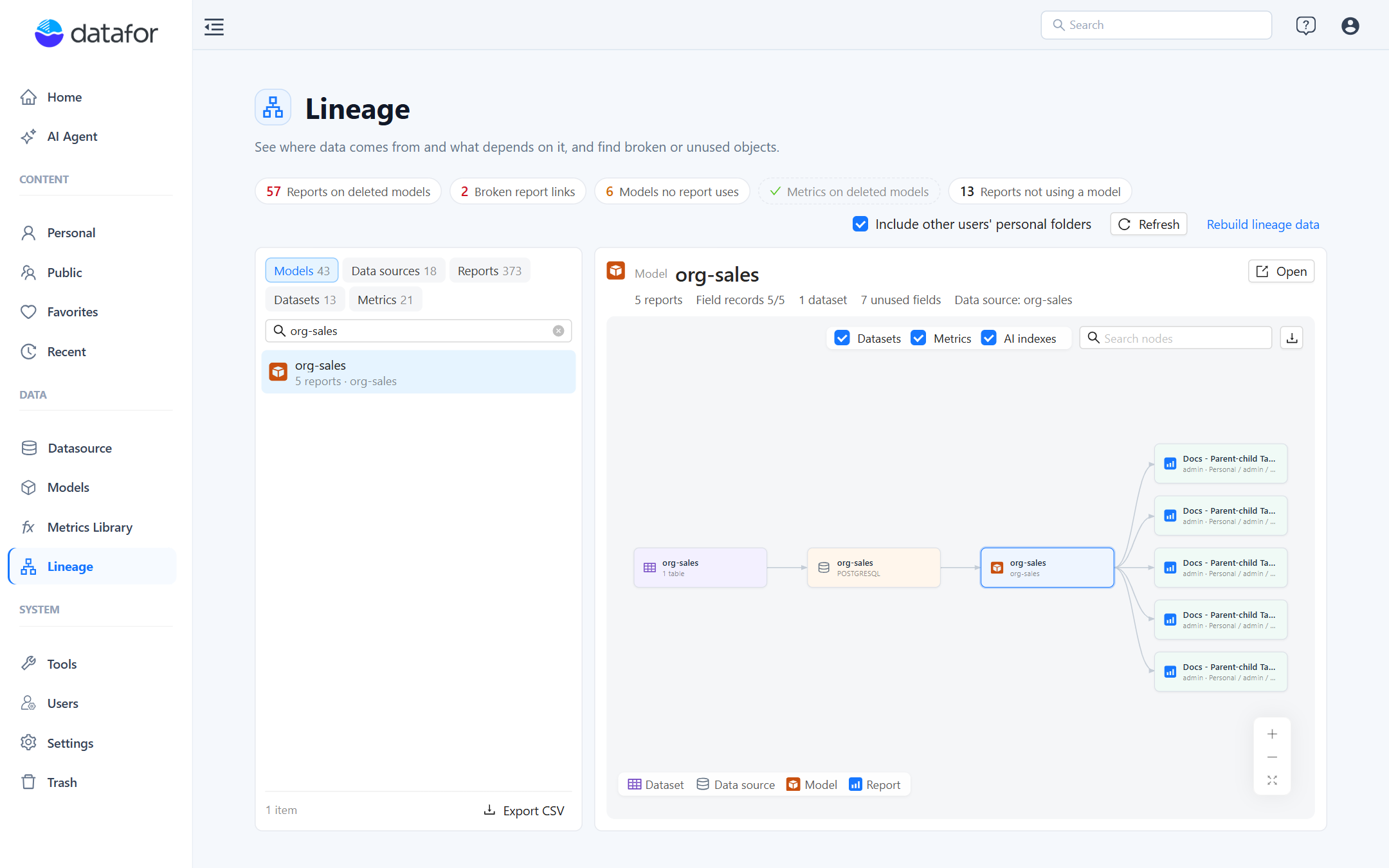Zoom out on the lineage graph
This screenshot has height=868, width=1389.
click(x=1272, y=757)
